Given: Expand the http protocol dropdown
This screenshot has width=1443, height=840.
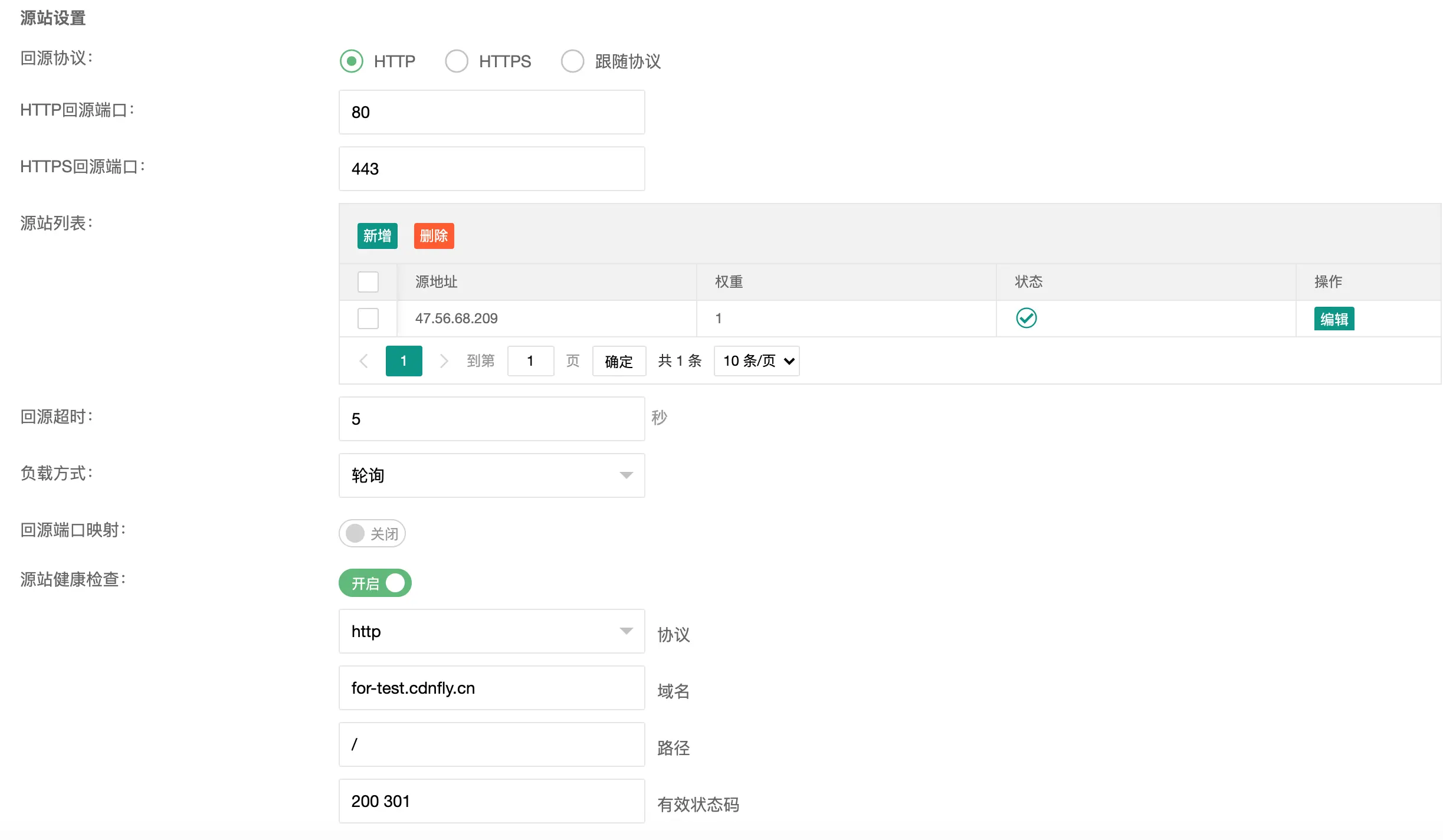Looking at the screenshot, I should pos(491,631).
